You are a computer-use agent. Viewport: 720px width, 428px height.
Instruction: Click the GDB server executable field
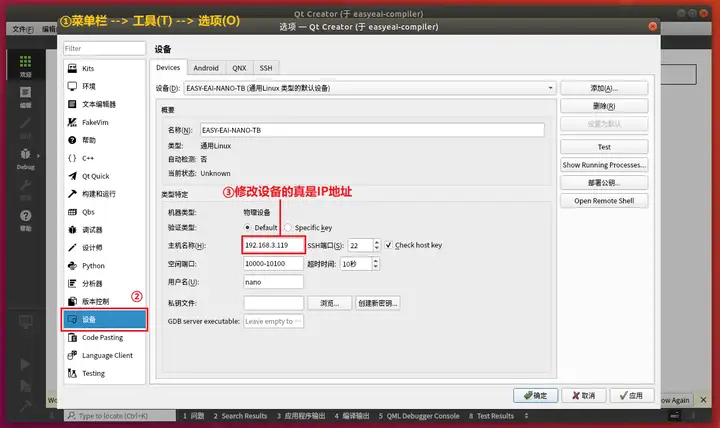[273, 321]
